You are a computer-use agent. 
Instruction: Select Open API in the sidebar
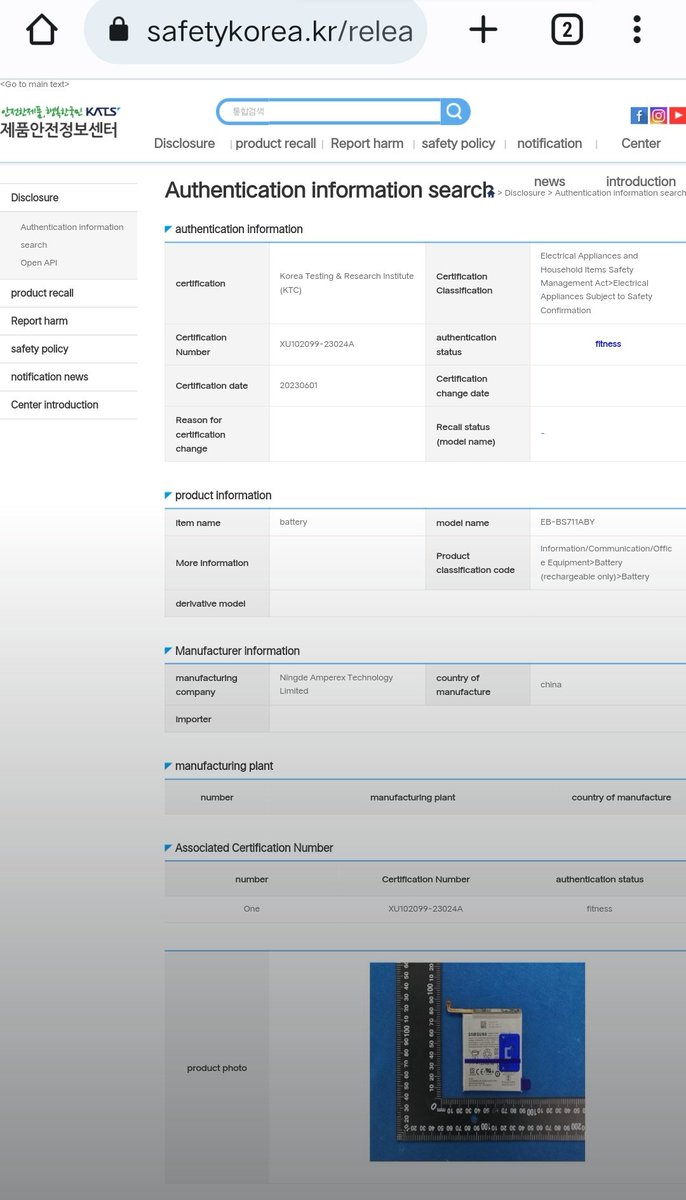[x=39, y=263]
